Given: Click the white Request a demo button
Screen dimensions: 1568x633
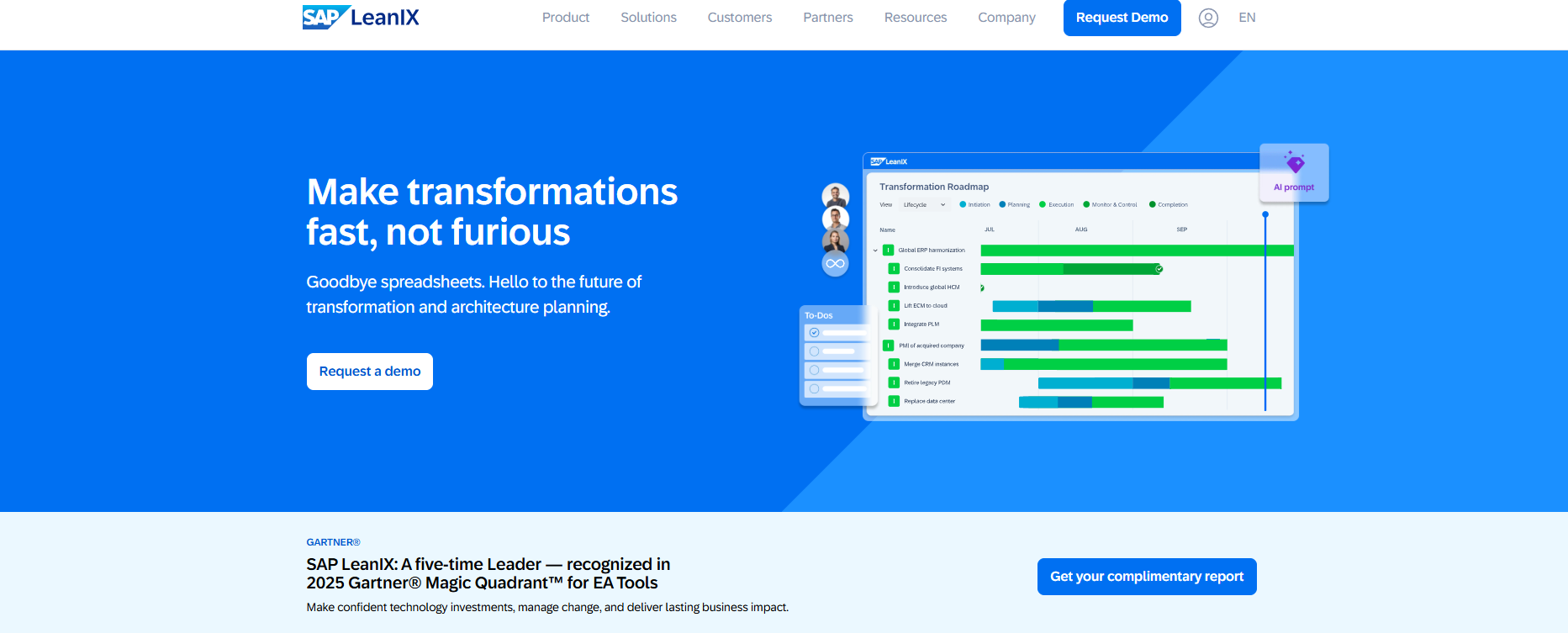Looking at the screenshot, I should 370,372.
